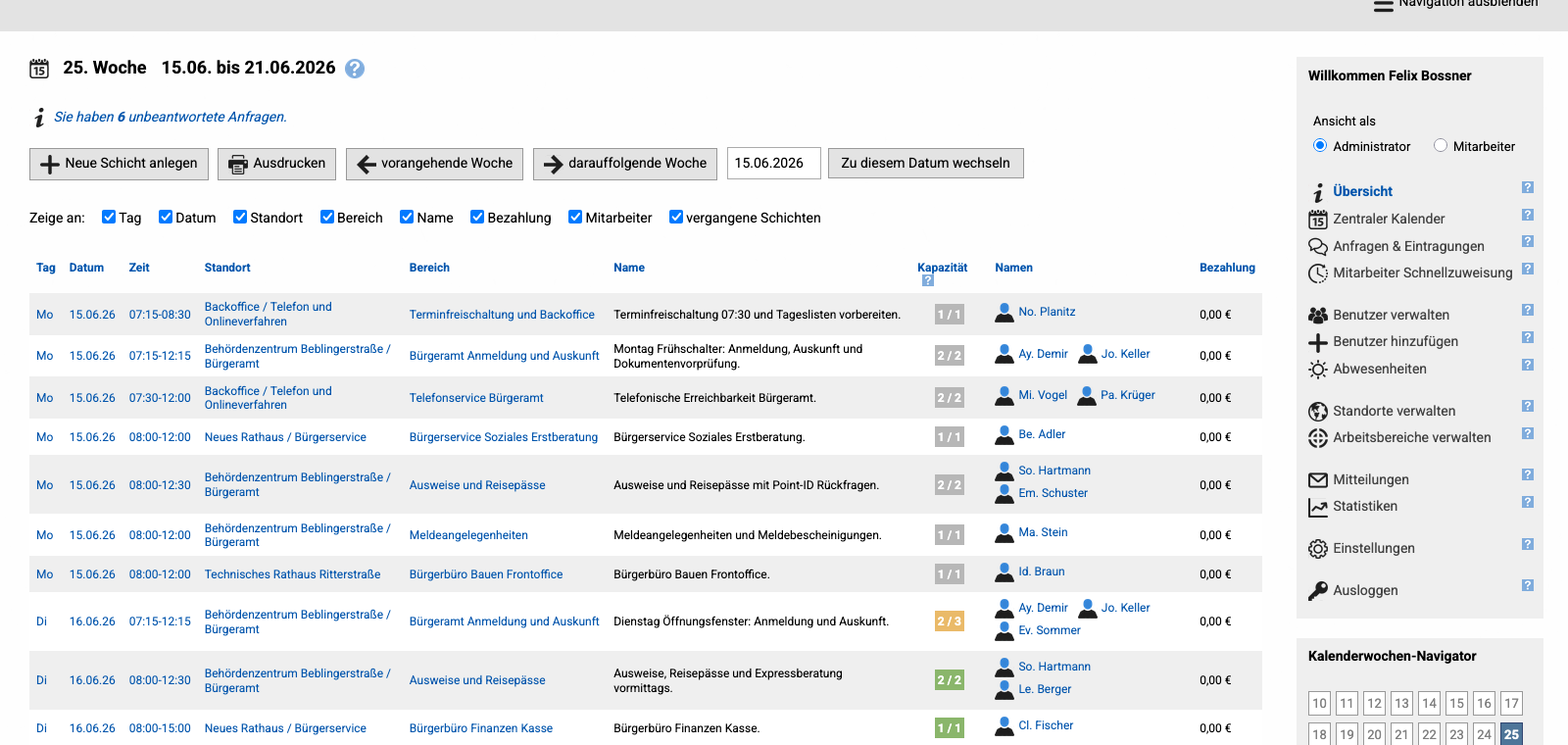
Task: Open Bürgerbüro Finanzen Kasse area link
Action: (480, 728)
